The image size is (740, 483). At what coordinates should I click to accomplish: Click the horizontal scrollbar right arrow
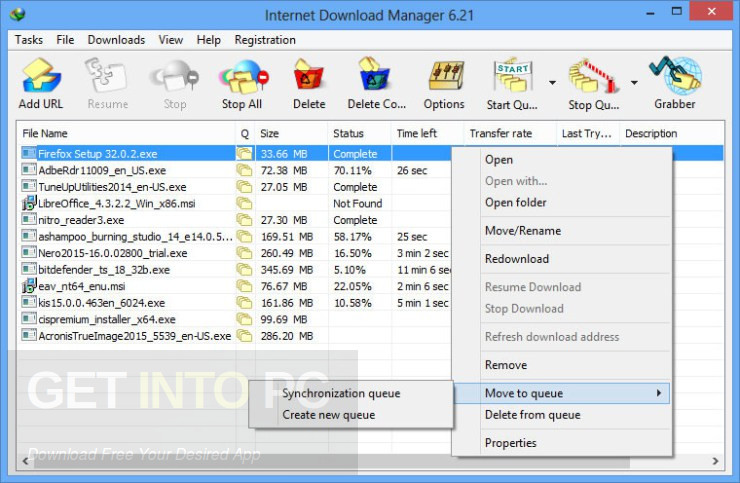pos(715,461)
